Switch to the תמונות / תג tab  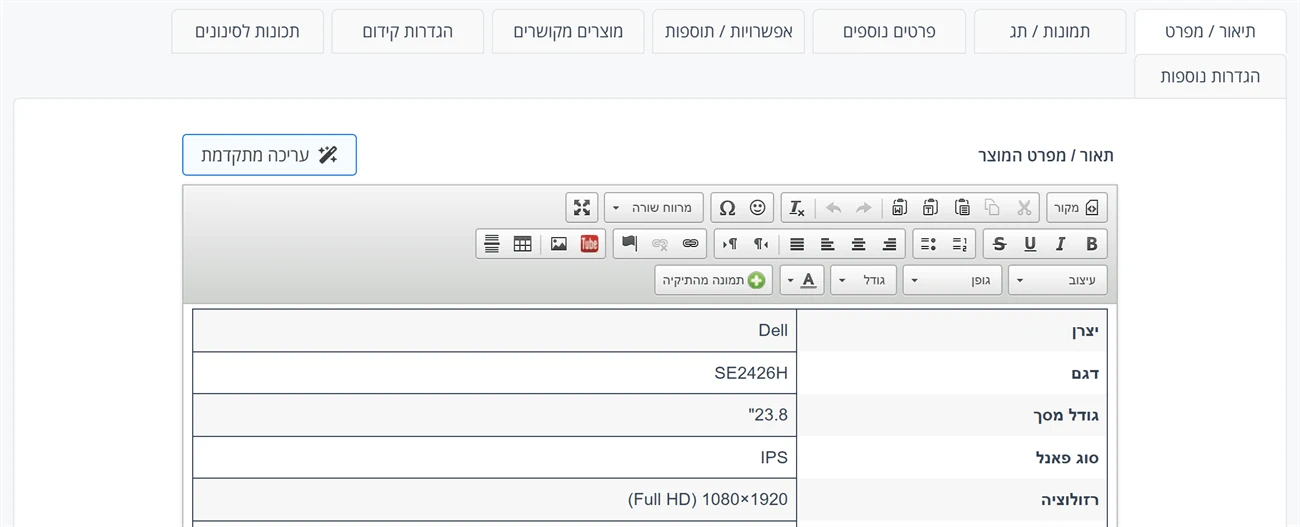pyautogui.click(x=1050, y=31)
